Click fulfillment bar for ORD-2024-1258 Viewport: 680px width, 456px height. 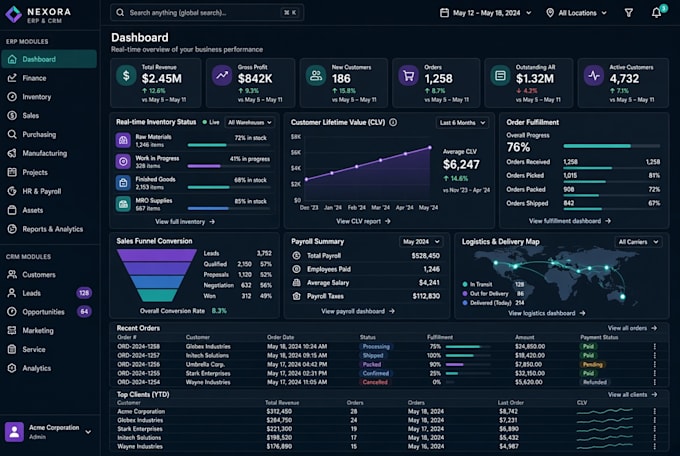468,347
